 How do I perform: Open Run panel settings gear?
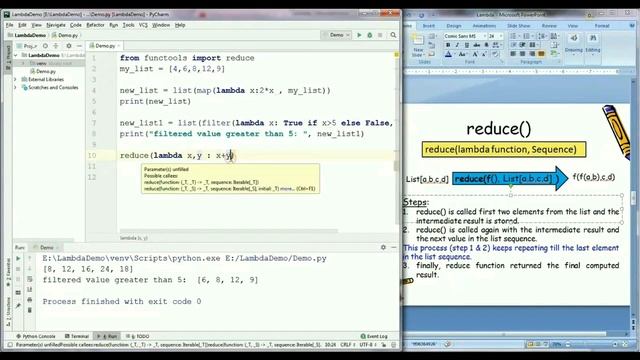click(x=383, y=247)
